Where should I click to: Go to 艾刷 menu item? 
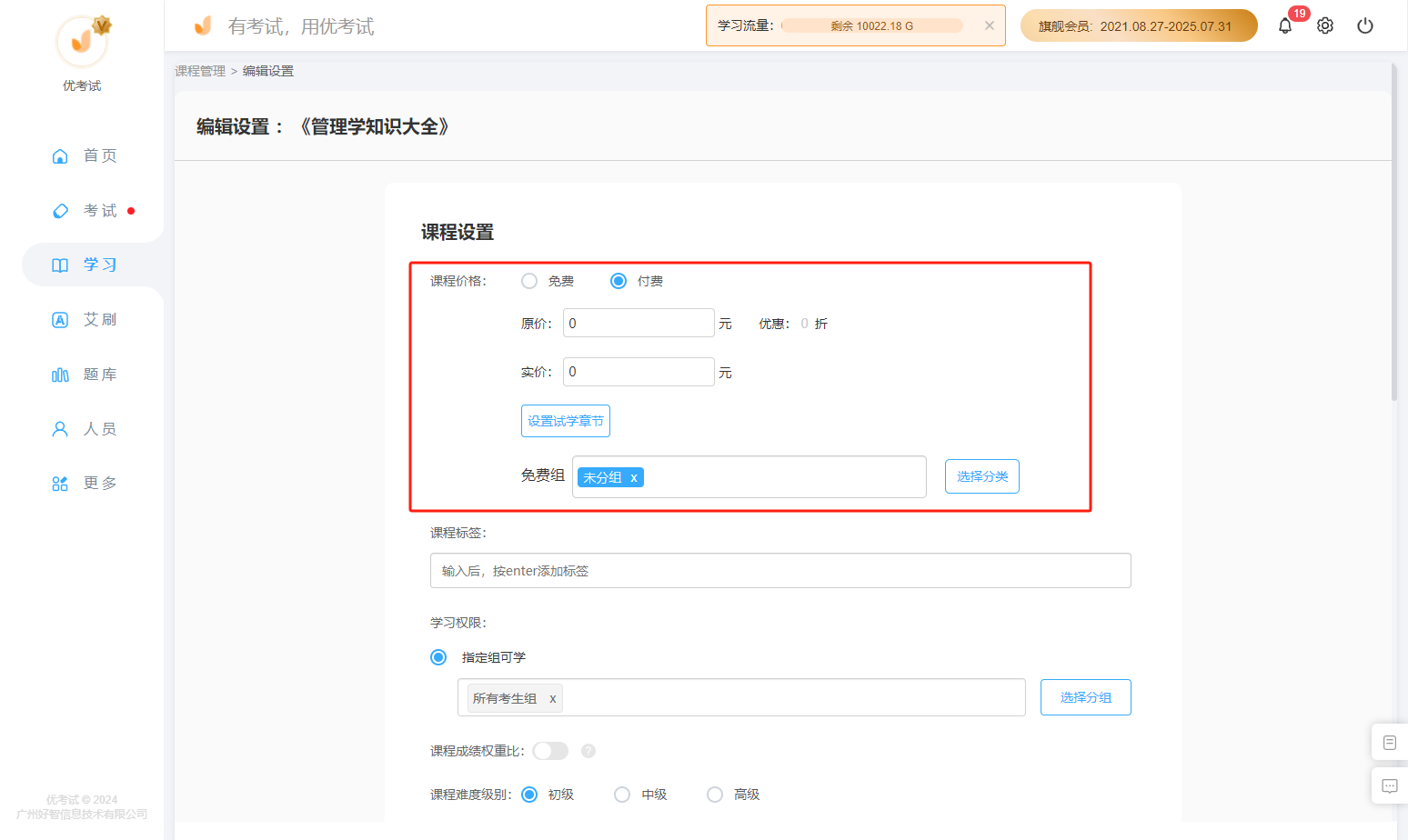pyautogui.click(x=100, y=320)
